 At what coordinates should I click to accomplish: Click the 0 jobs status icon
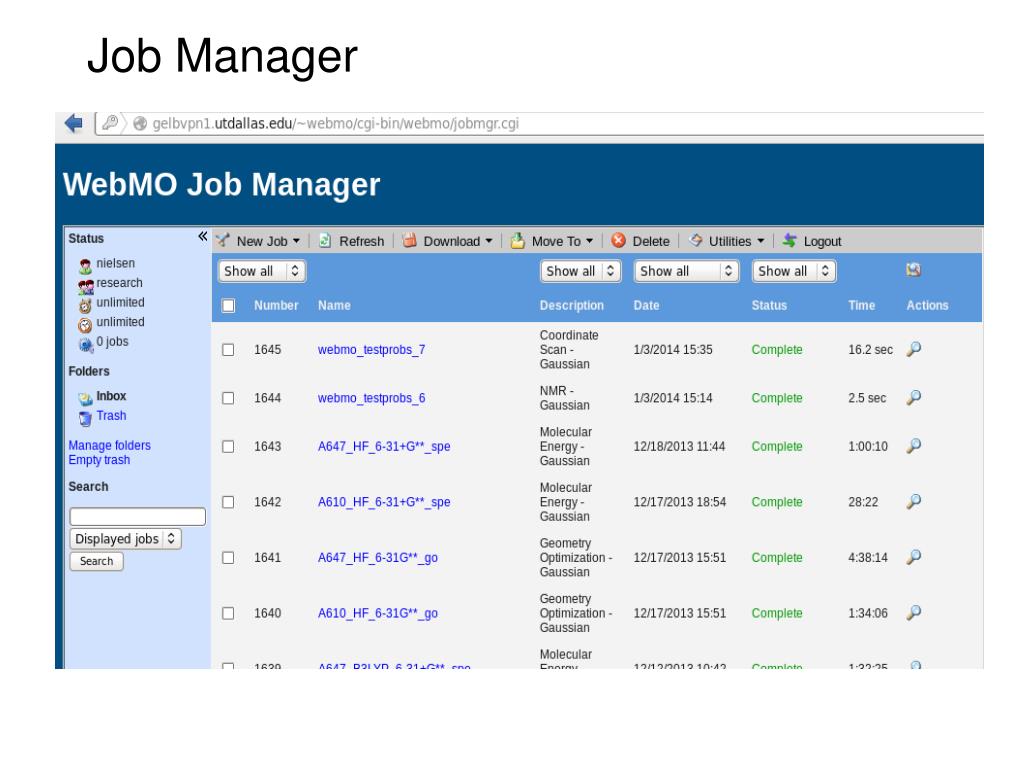point(85,344)
